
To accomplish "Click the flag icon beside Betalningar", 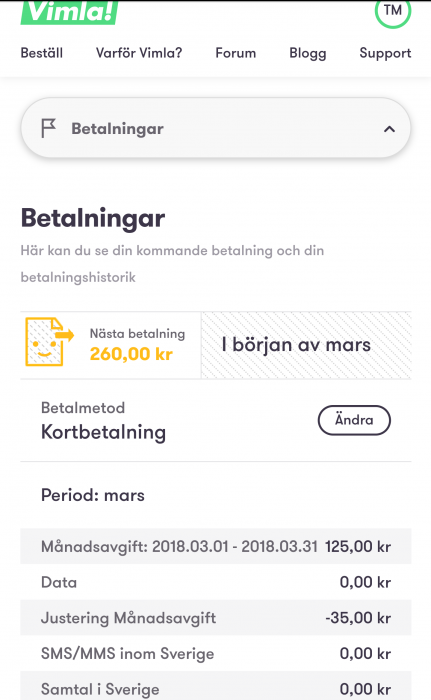I will pyautogui.click(x=48, y=129).
